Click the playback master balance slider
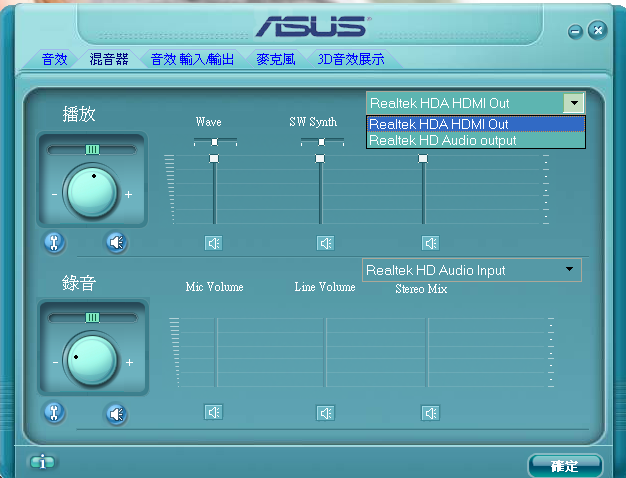The image size is (626, 478). point(92,150)
